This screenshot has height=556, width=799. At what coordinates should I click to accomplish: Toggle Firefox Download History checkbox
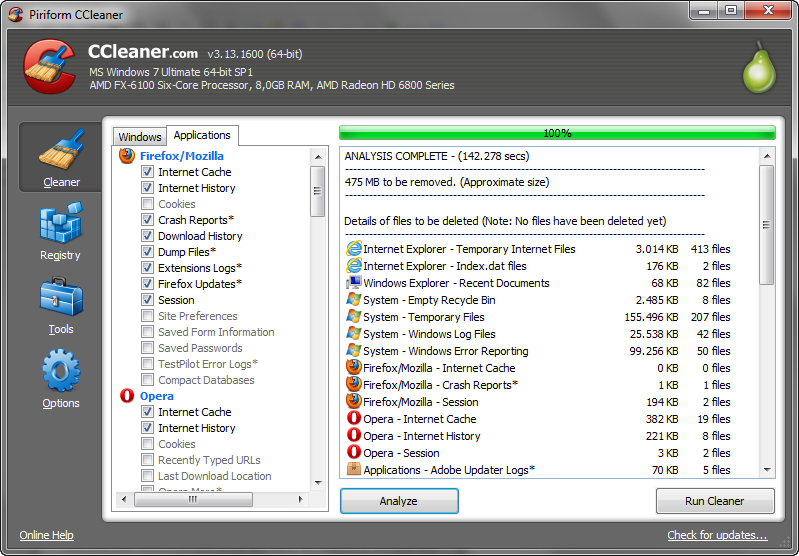[x=147, y=235]
